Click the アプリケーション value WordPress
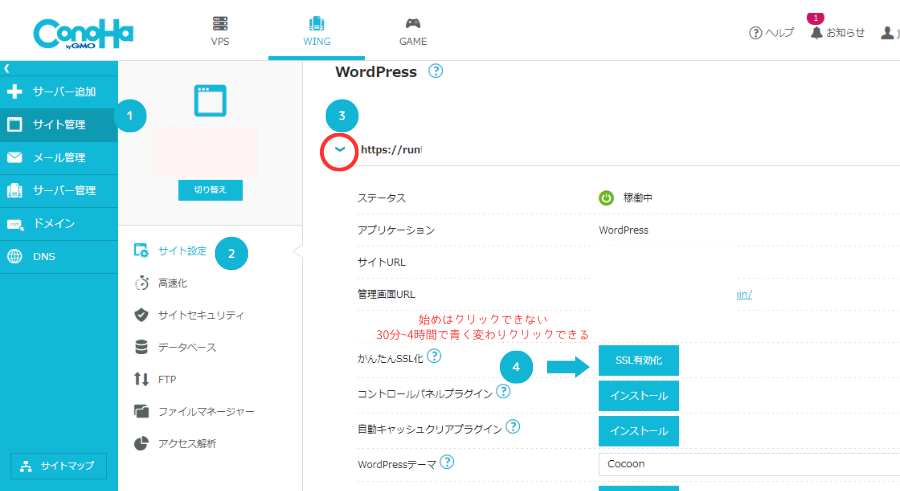 point(623,230)
